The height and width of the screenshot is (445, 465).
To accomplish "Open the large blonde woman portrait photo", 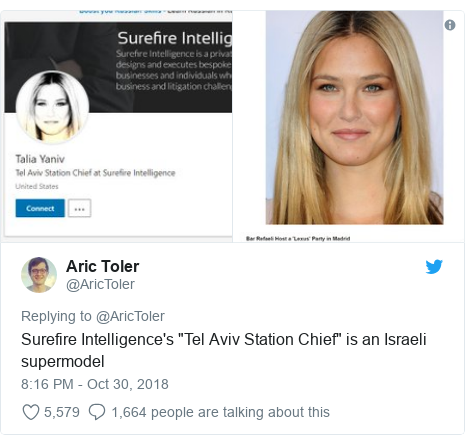I will click(354, 117).
